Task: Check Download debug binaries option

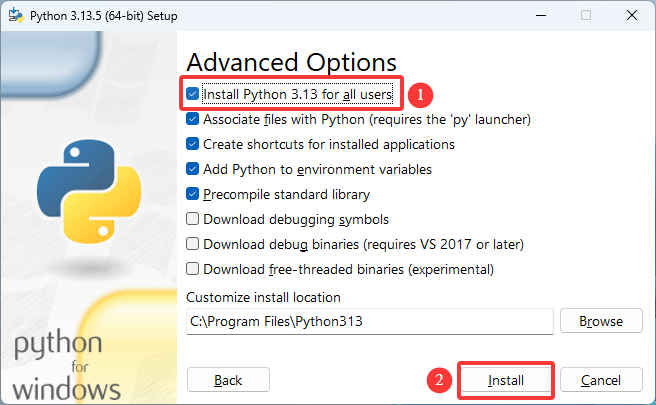Action: 192,244
